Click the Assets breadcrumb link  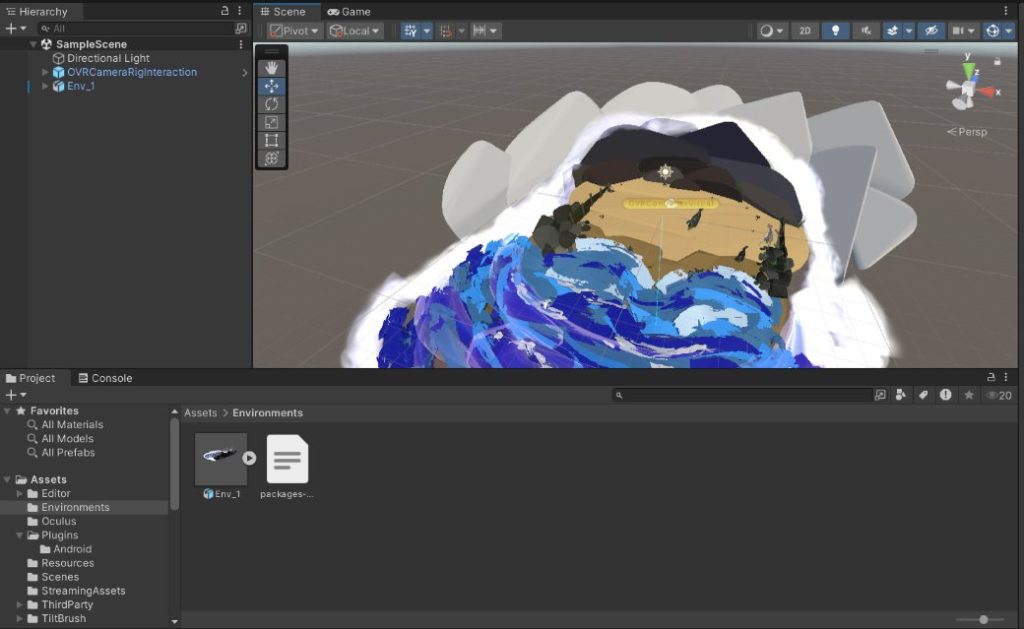click(200, 412)
